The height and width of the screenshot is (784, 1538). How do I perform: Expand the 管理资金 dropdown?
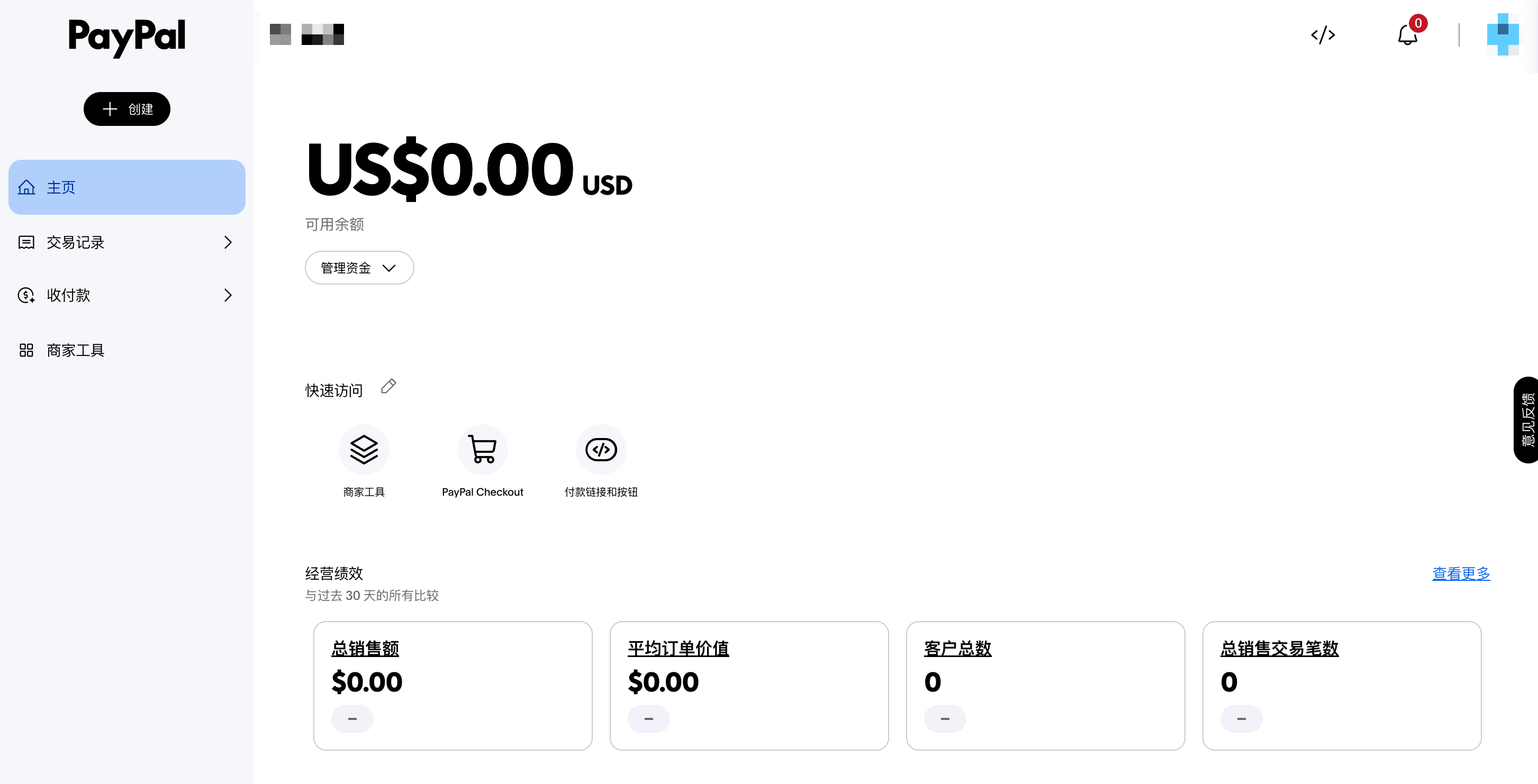click(x=359, y=268)
